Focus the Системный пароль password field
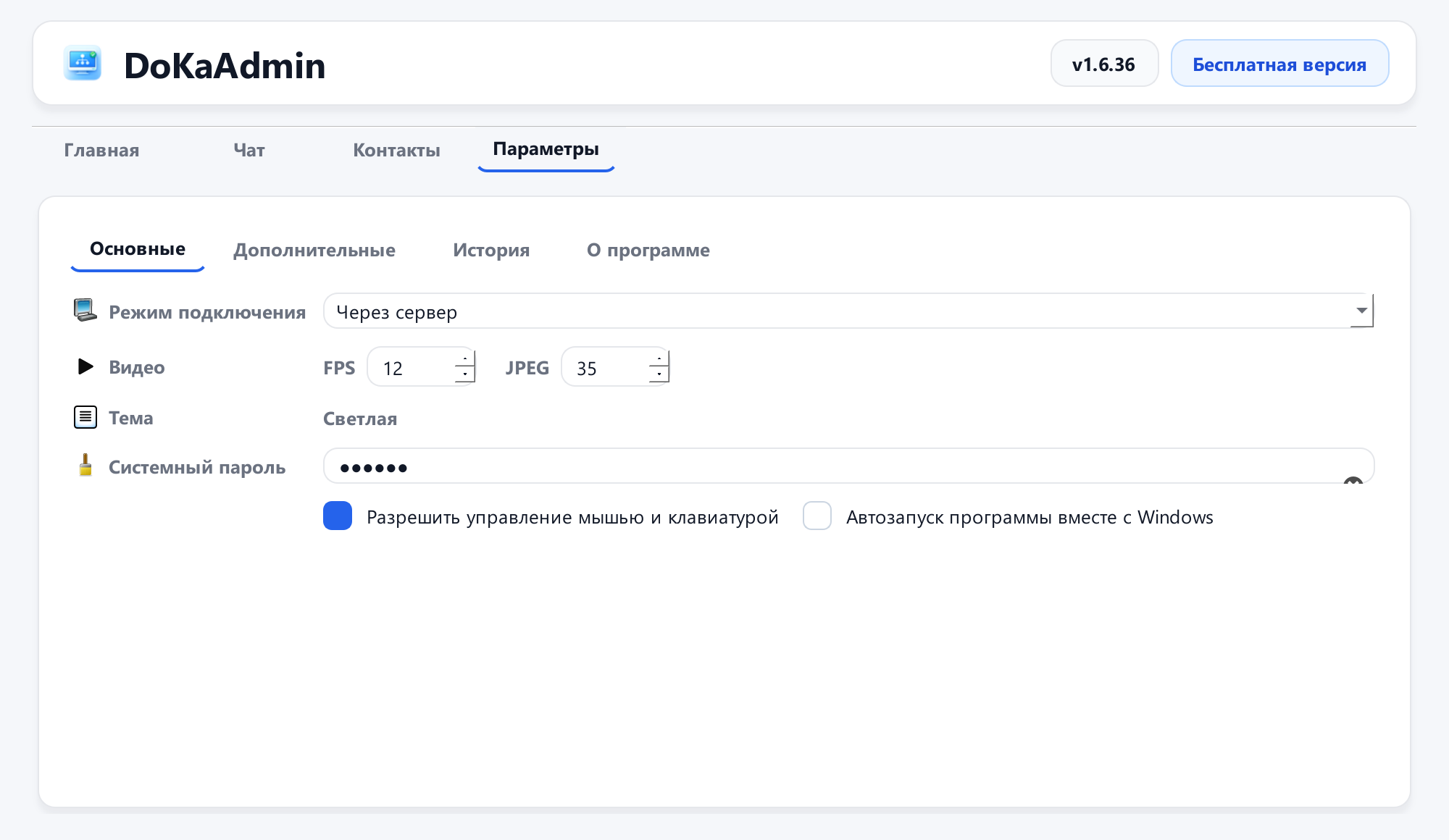1449x840 pixels. (848, 466)
